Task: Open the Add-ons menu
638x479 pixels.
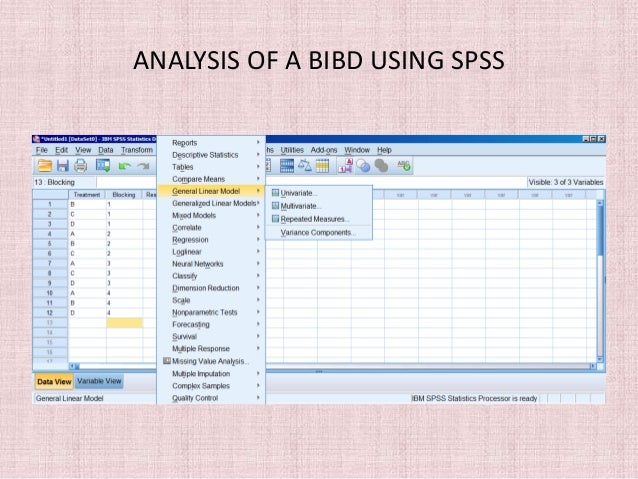Action: 324,150
